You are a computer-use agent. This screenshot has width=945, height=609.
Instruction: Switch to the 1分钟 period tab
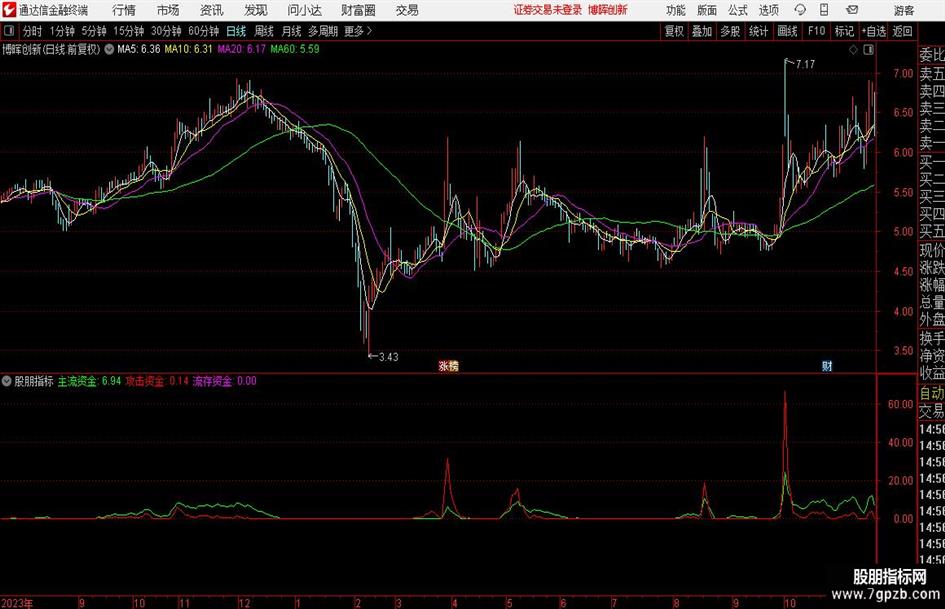[62, 31]
